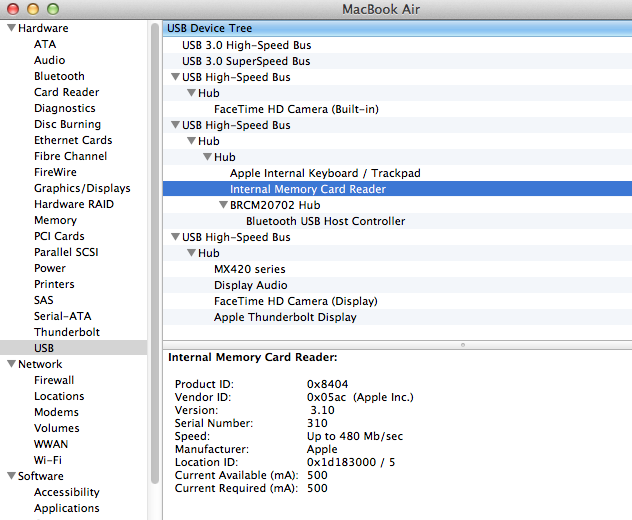This screenshot has width=632, height=520.
Task: Open the Bluetooth hardware section
Action: click(59, 76)
